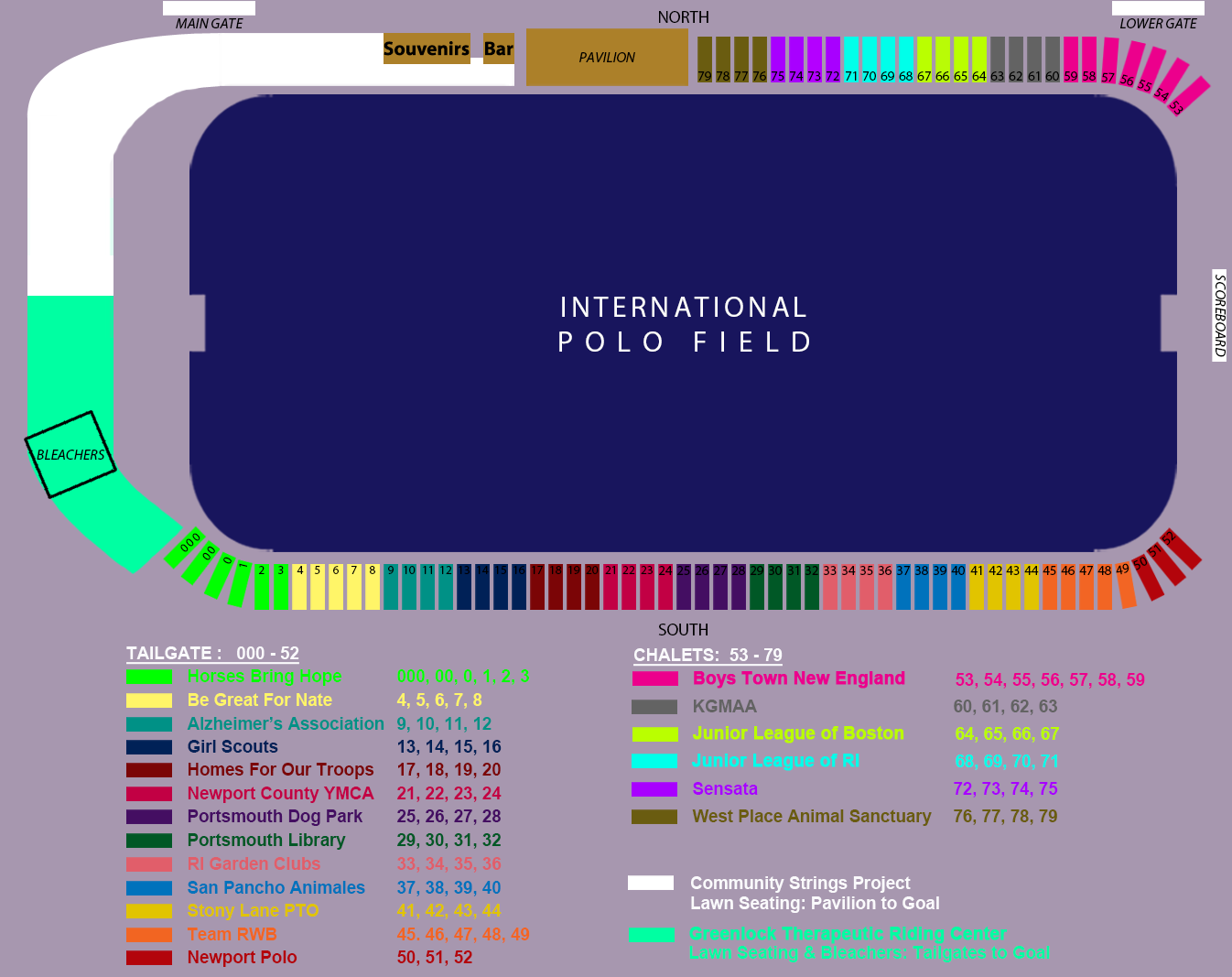
Task: Click the Souvenirs booth label
Action: coord(427,49)
